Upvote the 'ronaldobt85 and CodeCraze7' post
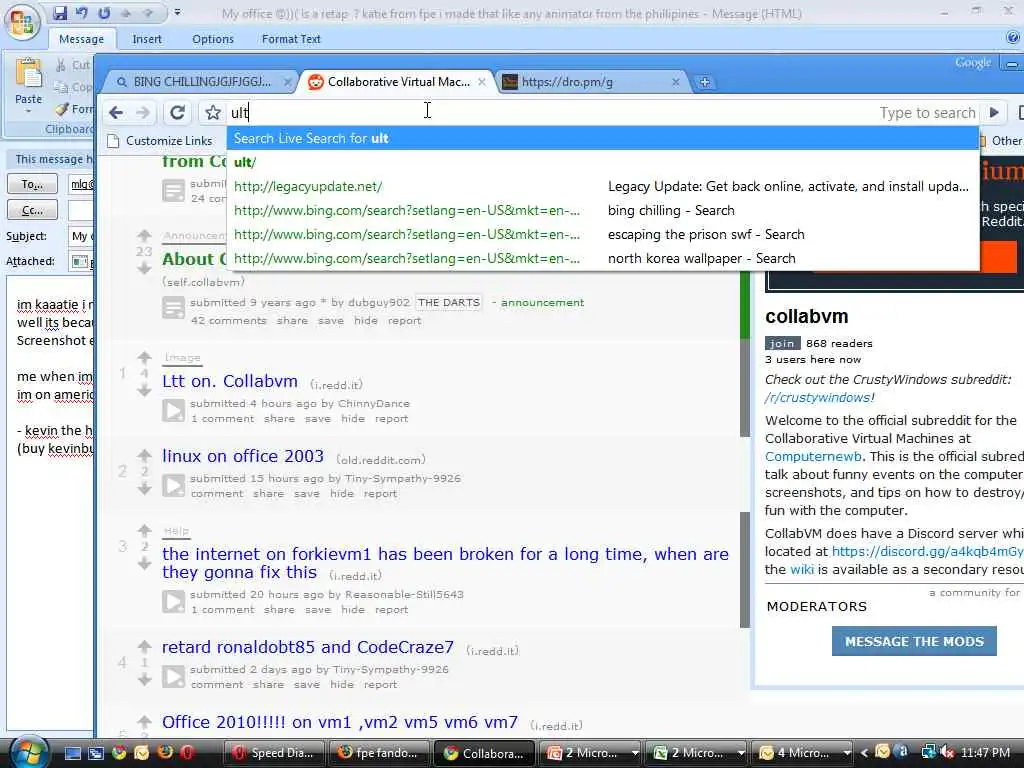Image resolution: width=1024 pixels, height=768 pixels. pyautogui.click(x=144, y=647)
